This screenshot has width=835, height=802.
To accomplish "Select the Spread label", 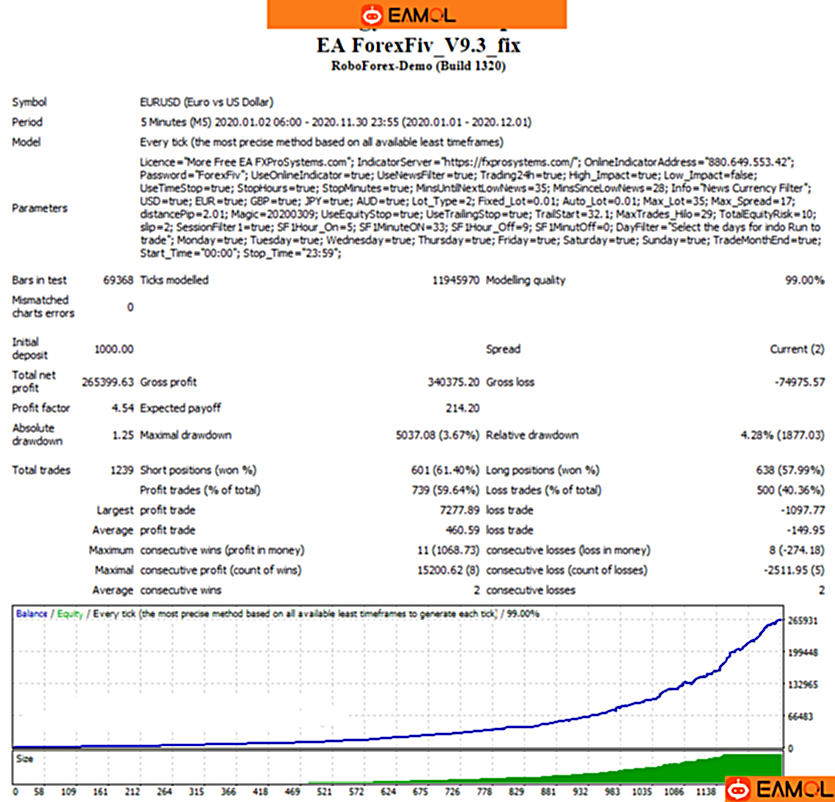I will [503, 349].
